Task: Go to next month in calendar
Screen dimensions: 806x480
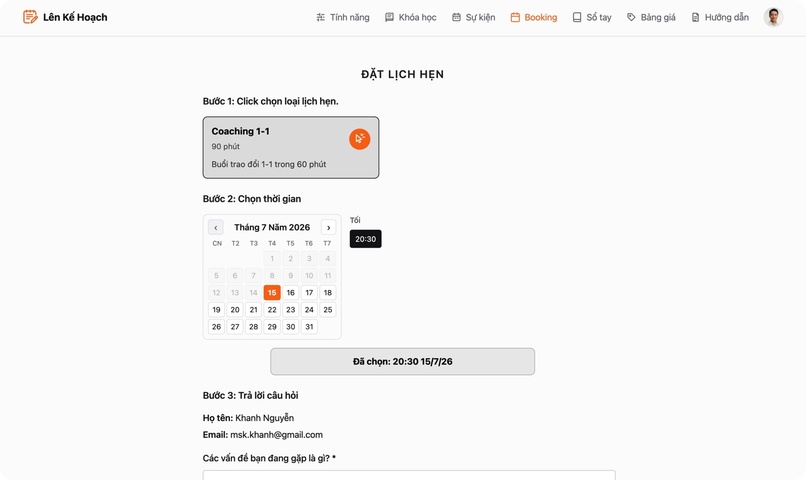Action: pos(328,227)
